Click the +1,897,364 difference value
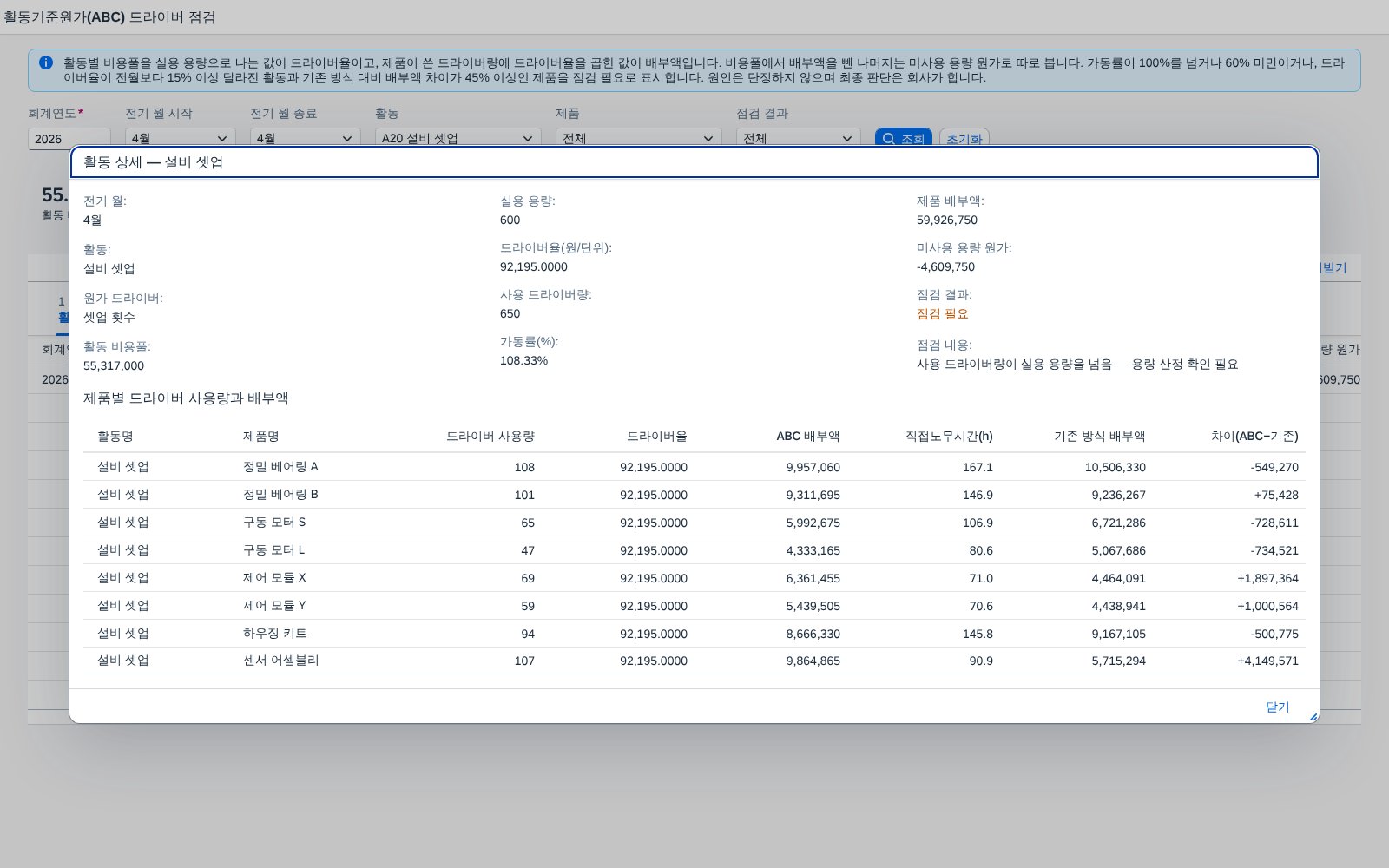 pyautogui.click(x=1267, y=579)
